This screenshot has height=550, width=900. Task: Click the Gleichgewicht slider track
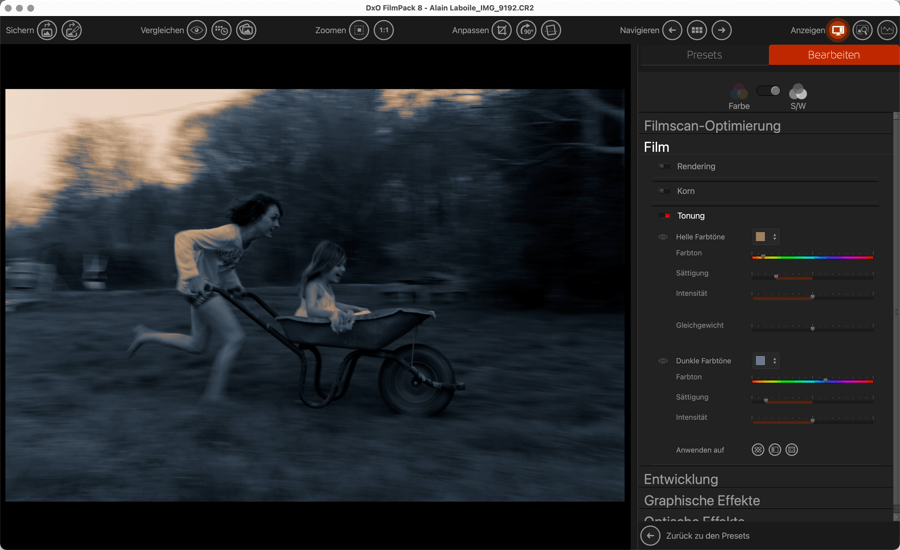pyautogui.click(x=812, y=327)
